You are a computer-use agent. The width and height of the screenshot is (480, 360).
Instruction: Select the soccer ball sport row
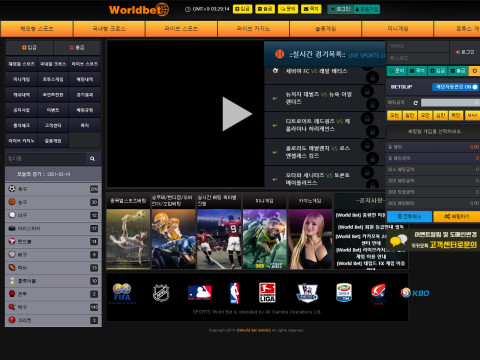[53, 189]
